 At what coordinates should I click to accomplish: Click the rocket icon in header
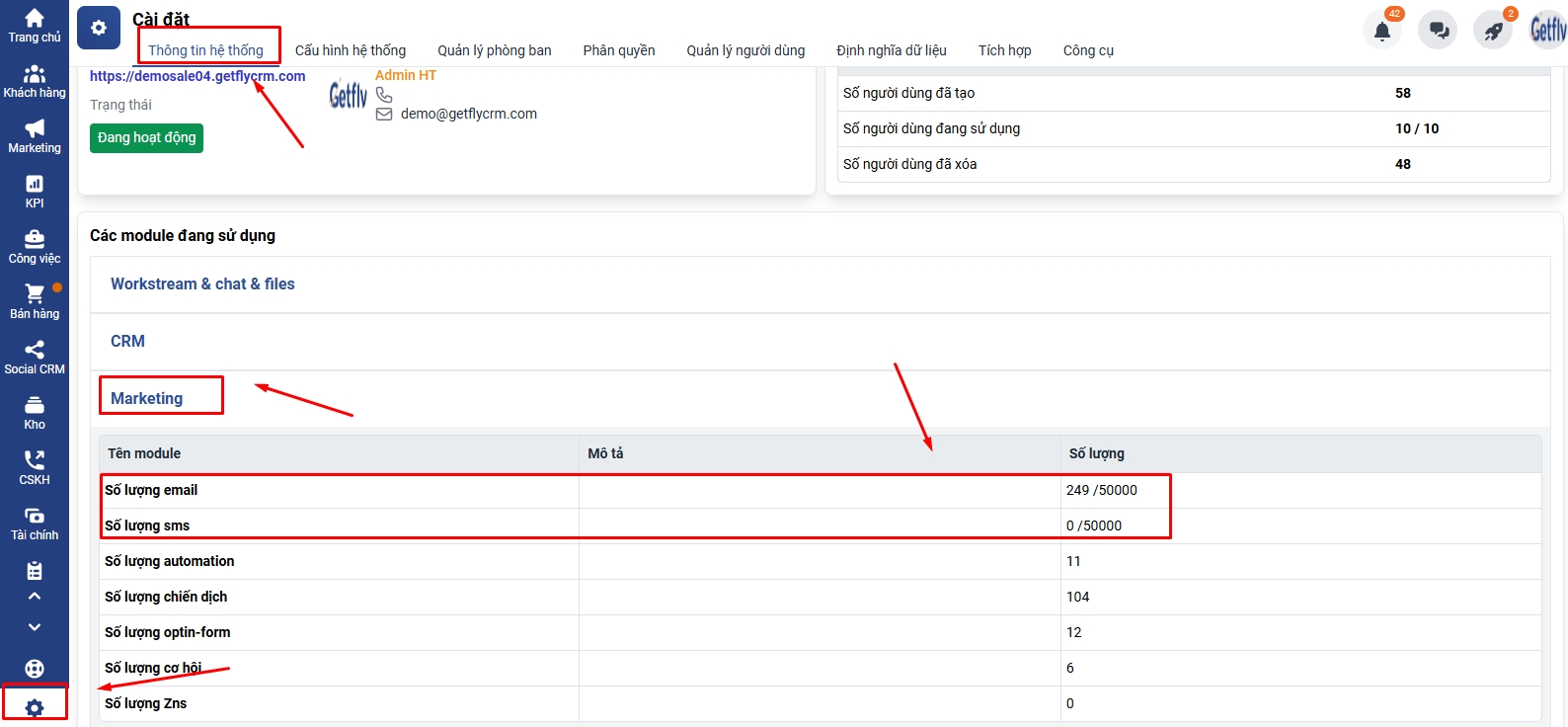(1493, 31)
